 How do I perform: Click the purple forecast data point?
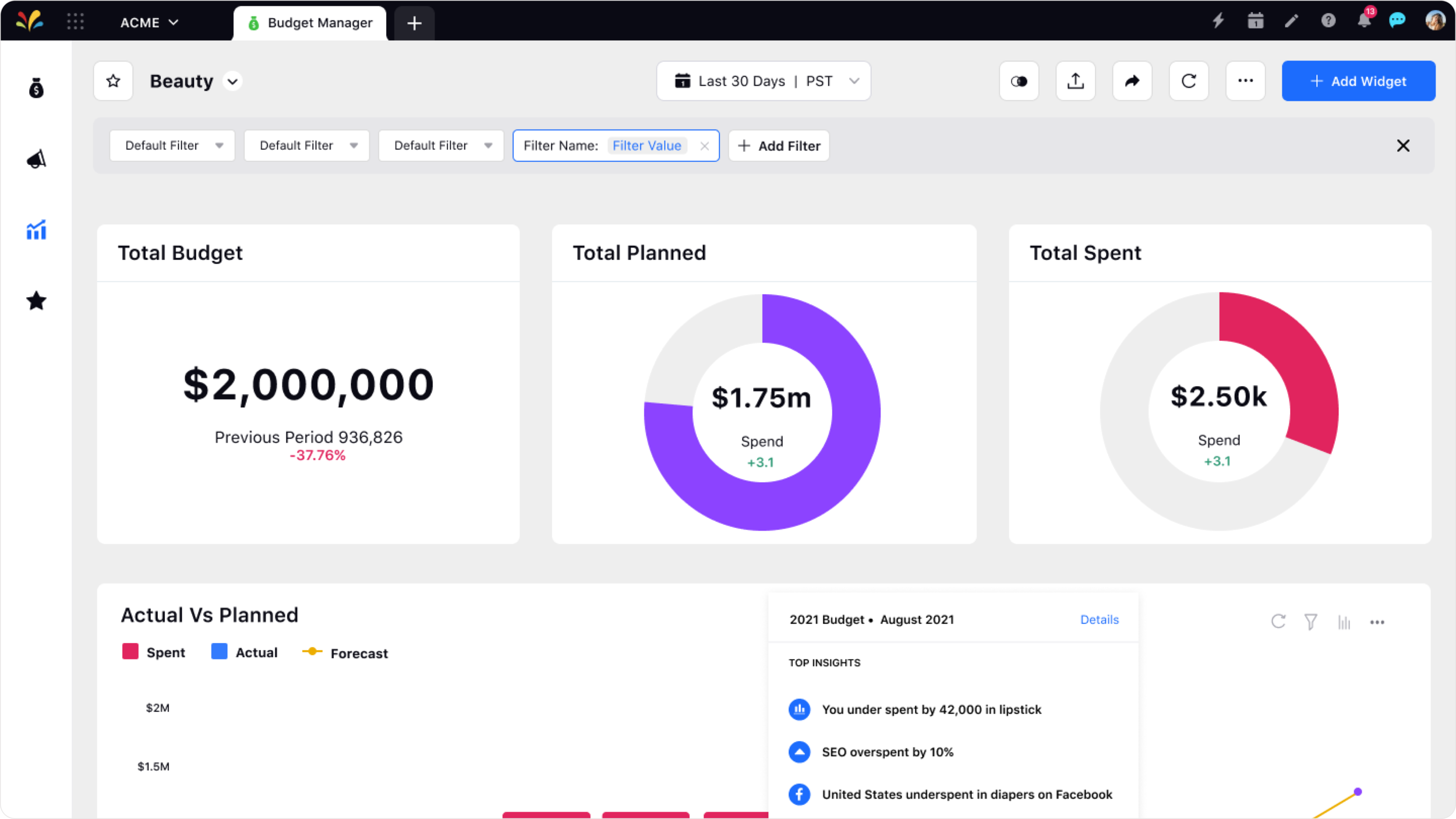point(1358,792)
